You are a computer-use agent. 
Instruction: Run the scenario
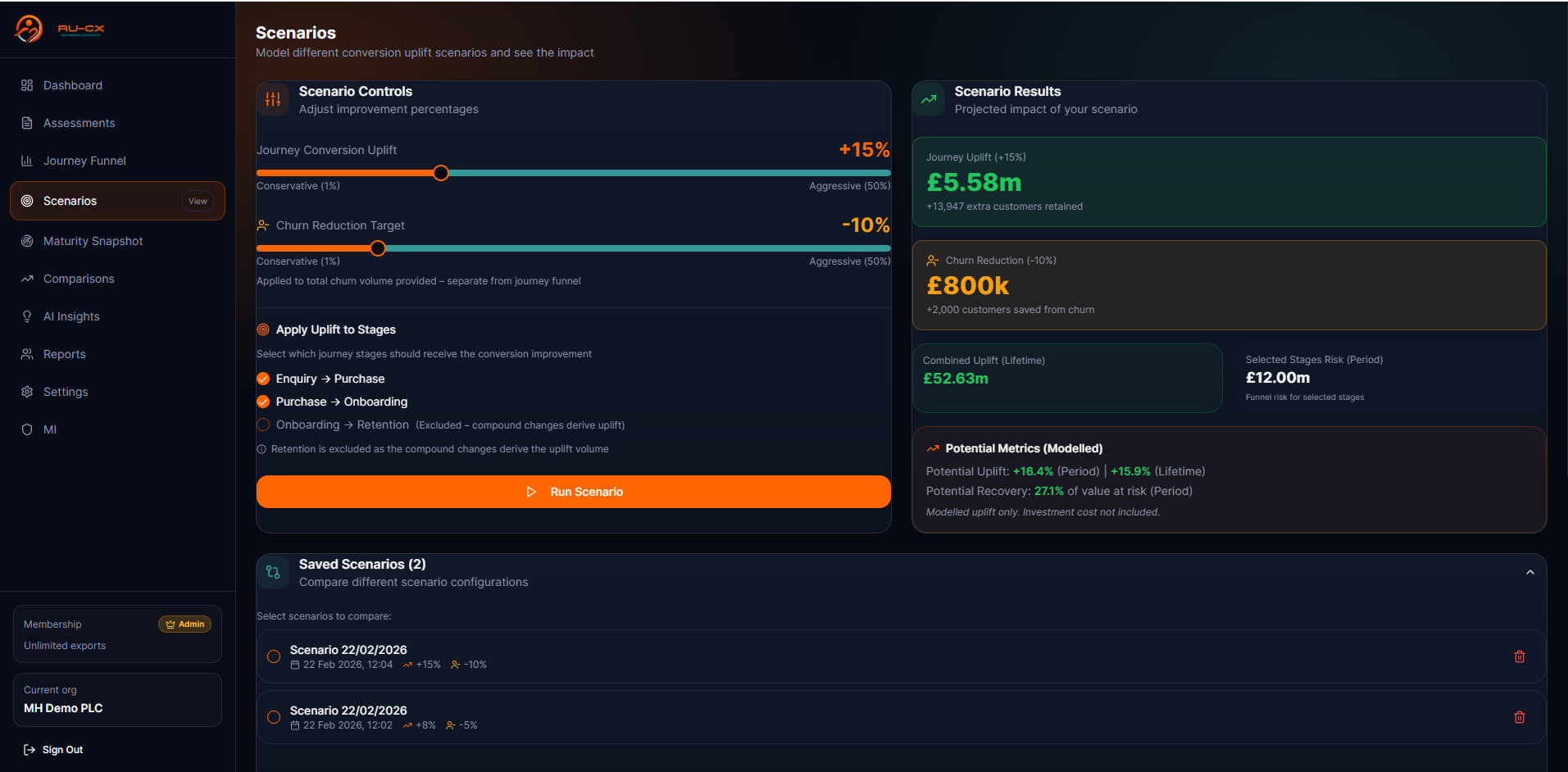point(573,492)
